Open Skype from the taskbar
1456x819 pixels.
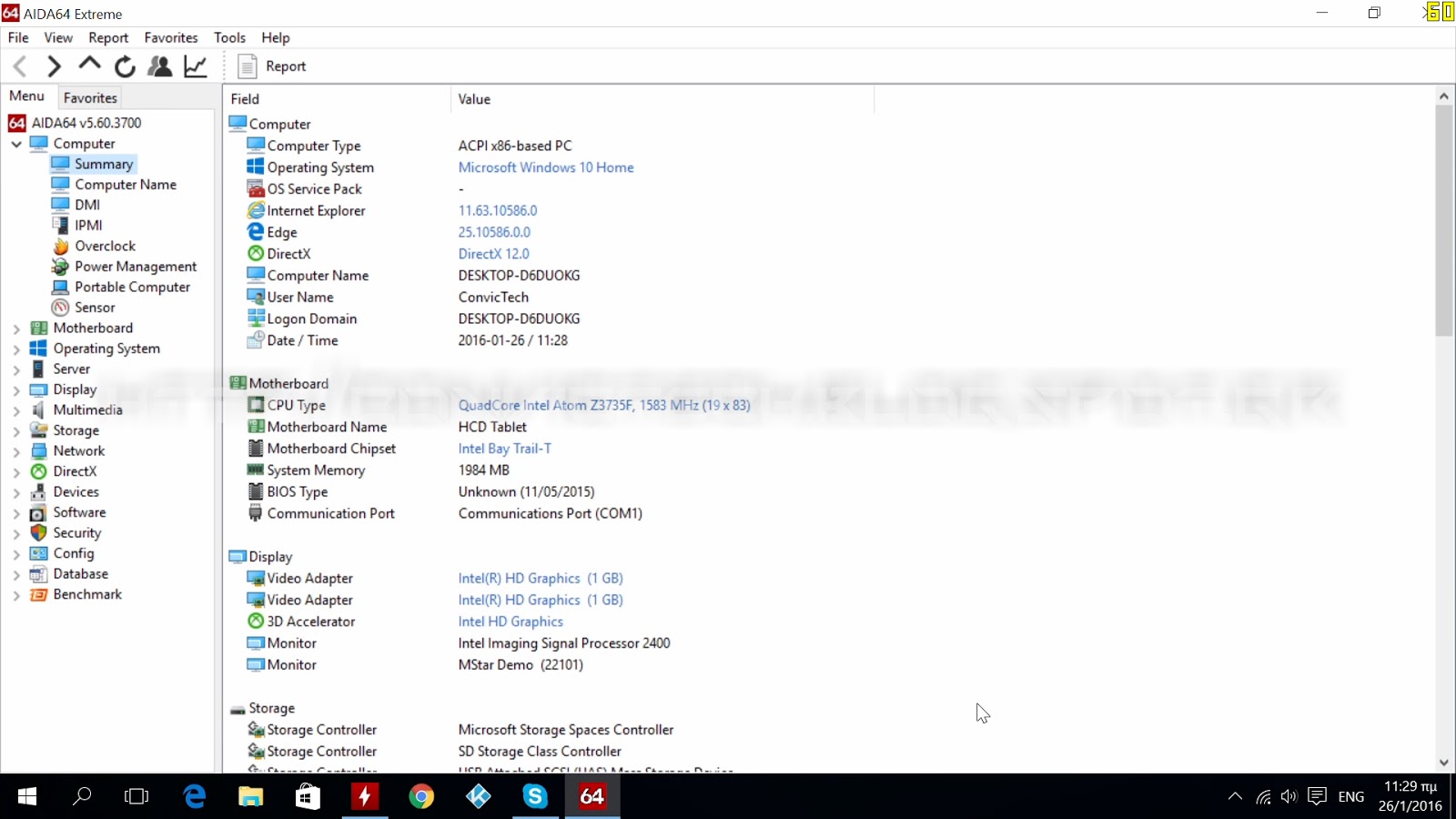pos(535,796)
